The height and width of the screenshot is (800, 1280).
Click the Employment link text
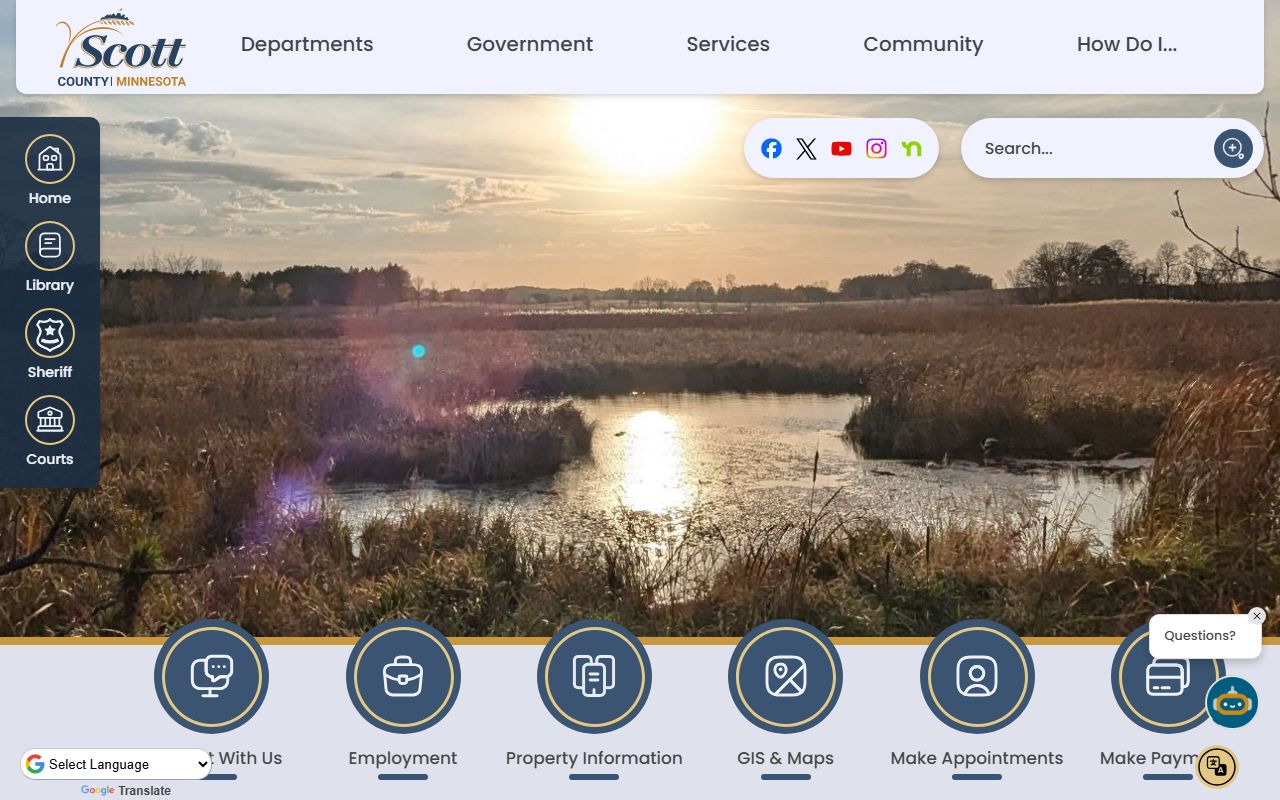pos(403,758)
